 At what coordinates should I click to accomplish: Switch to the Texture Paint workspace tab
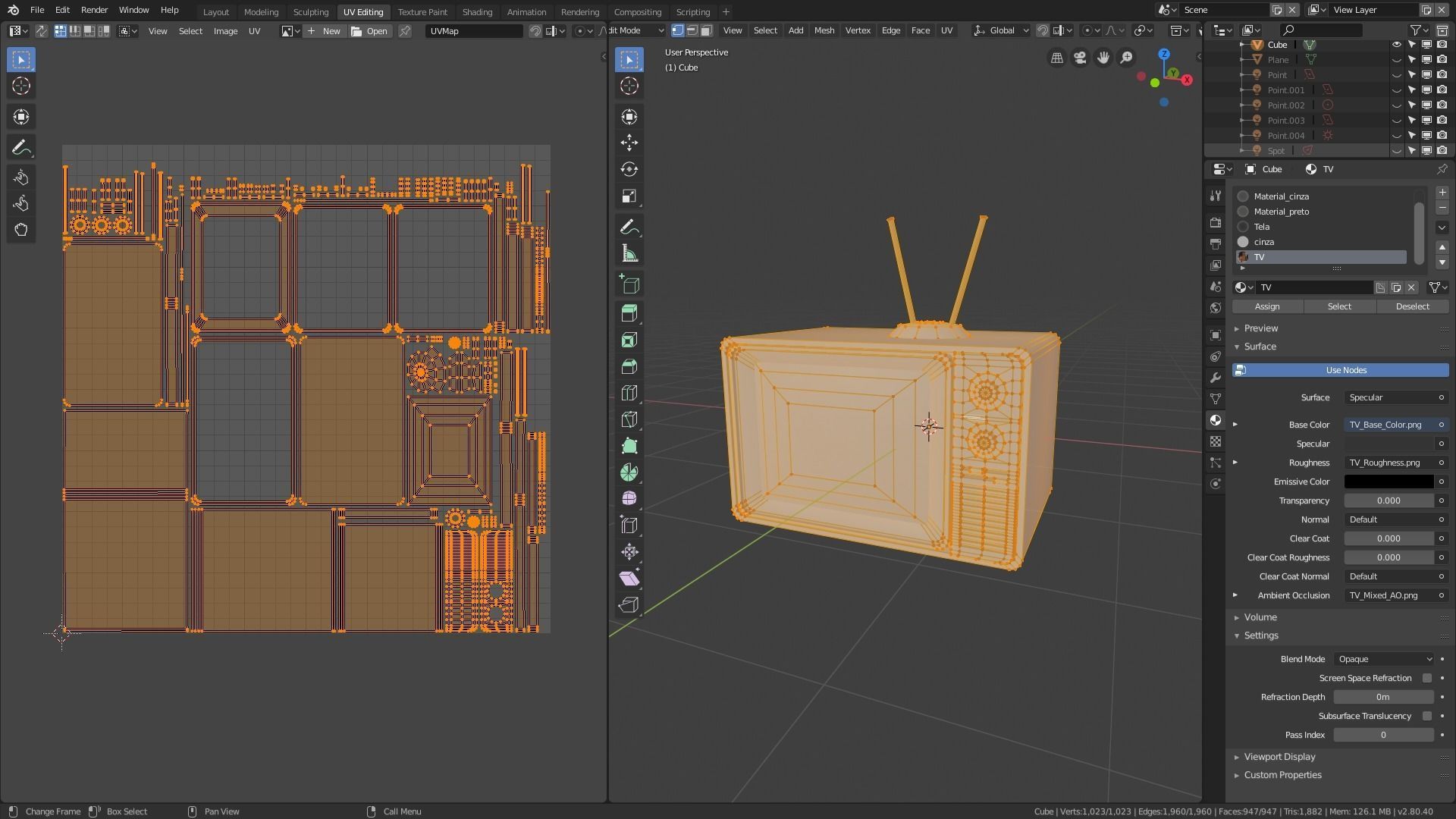[422, 11]
